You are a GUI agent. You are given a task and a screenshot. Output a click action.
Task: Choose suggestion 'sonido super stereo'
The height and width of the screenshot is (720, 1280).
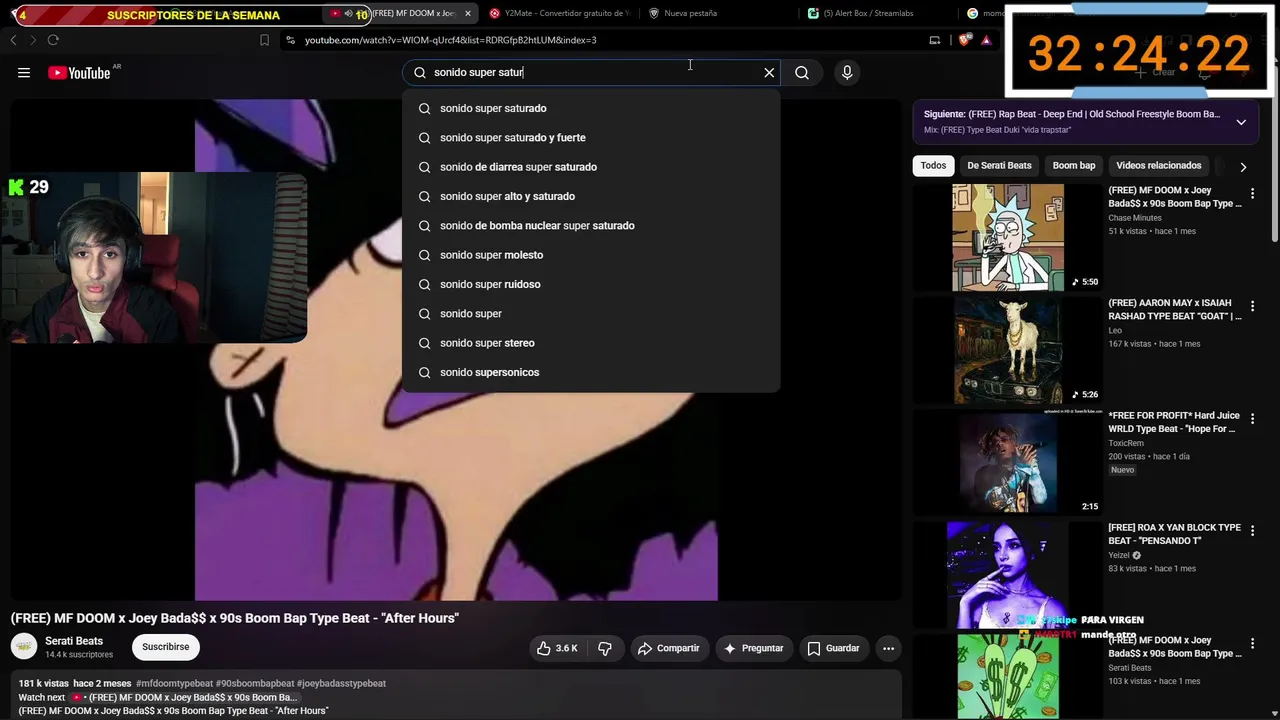(x=591, y=343)
